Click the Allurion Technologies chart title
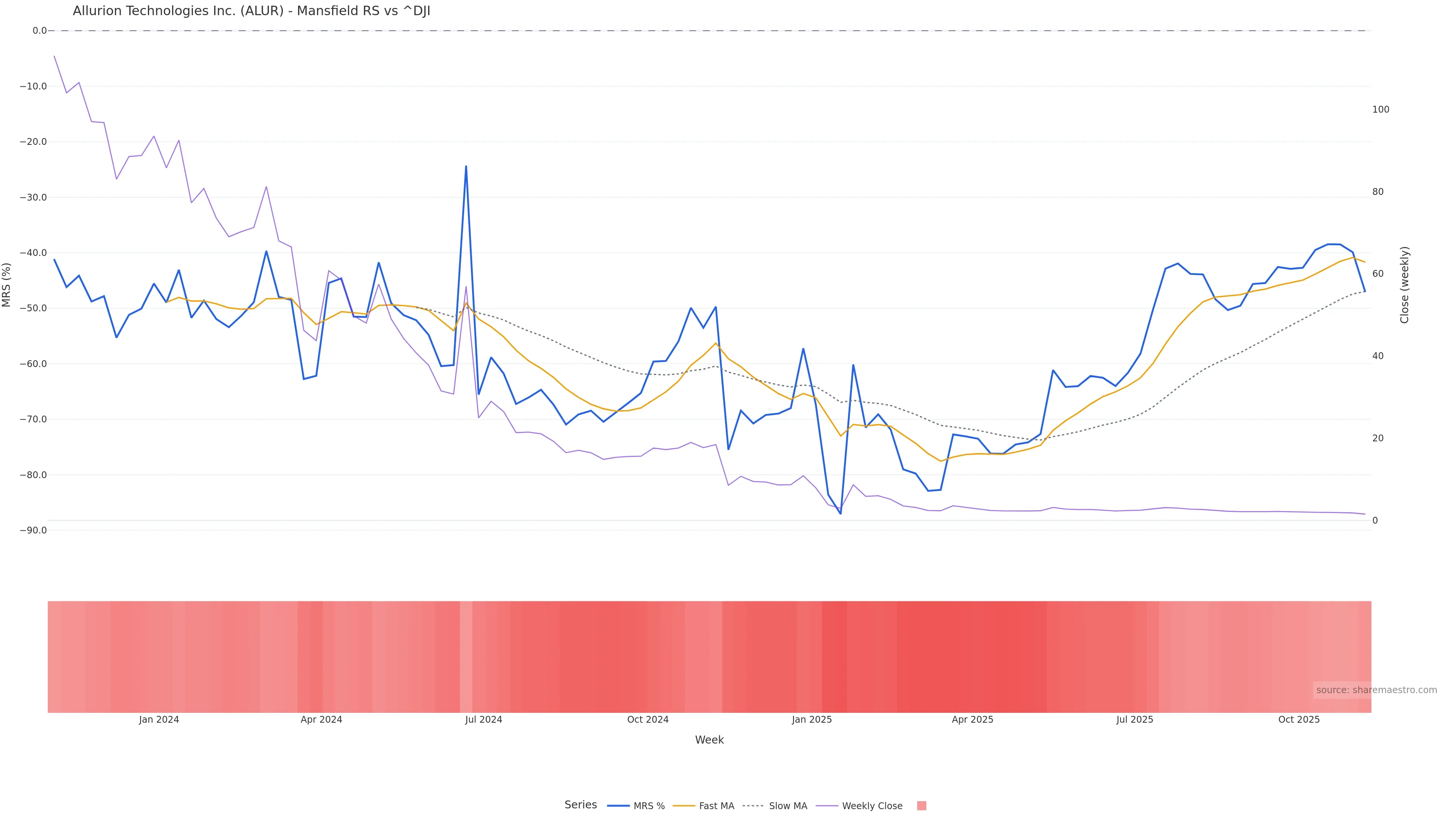This screenshot has height=819, width=1456. 251,11
